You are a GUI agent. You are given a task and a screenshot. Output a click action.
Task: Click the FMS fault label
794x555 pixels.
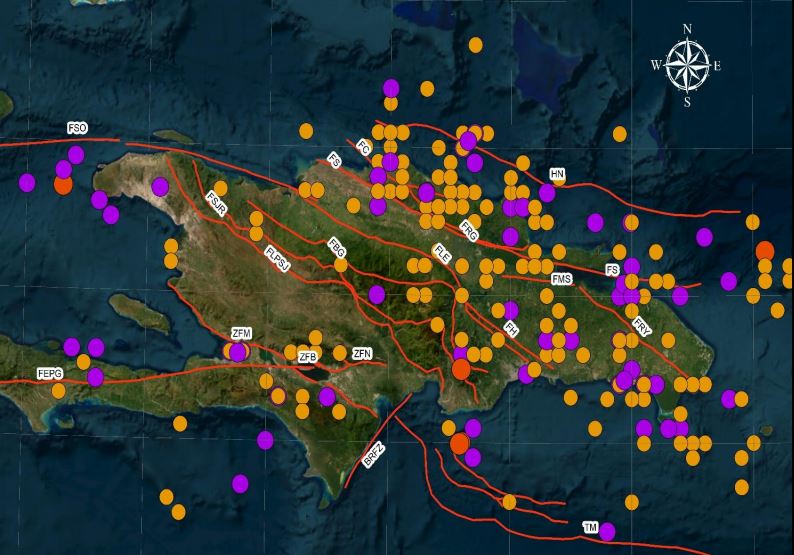pos(561,279)
